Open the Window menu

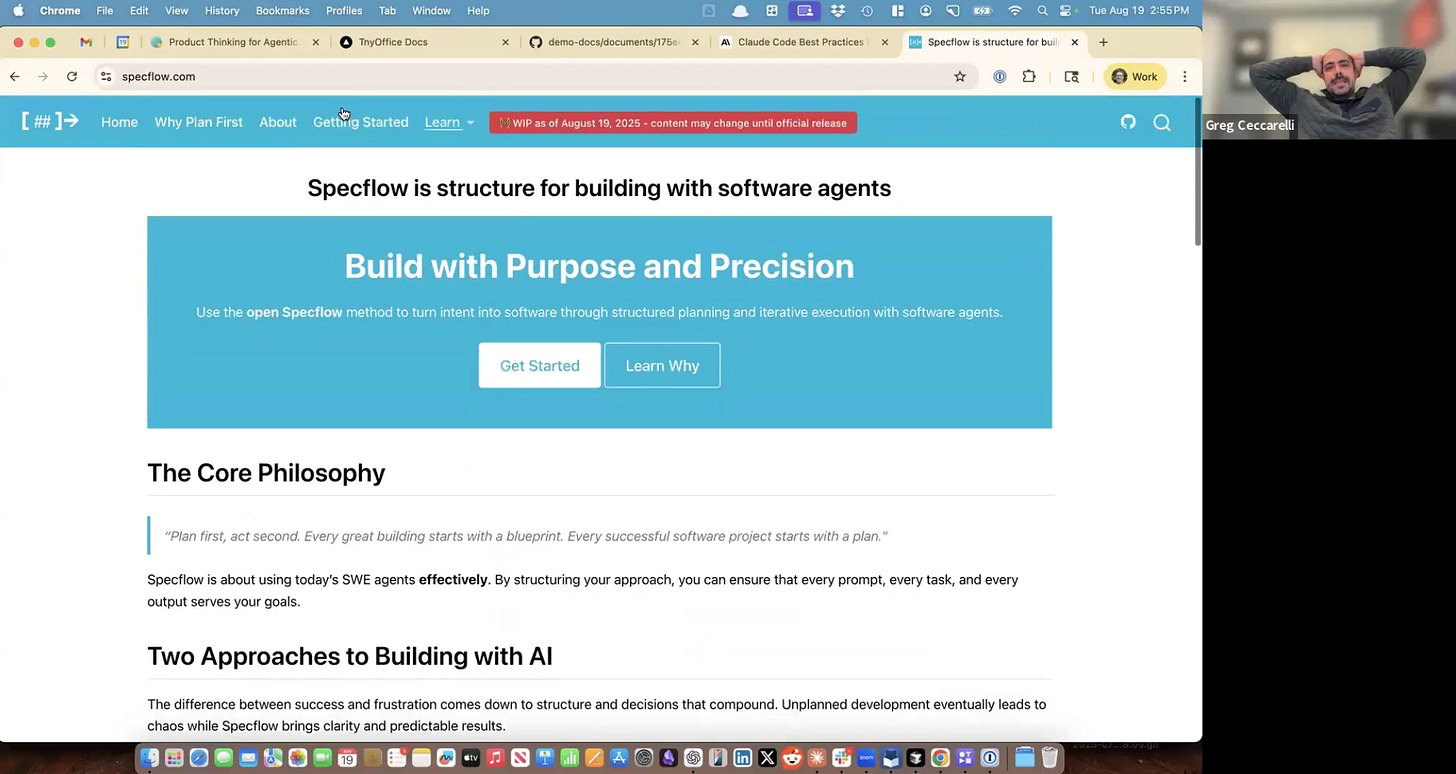pyautogui.click(x=431, y=10)
